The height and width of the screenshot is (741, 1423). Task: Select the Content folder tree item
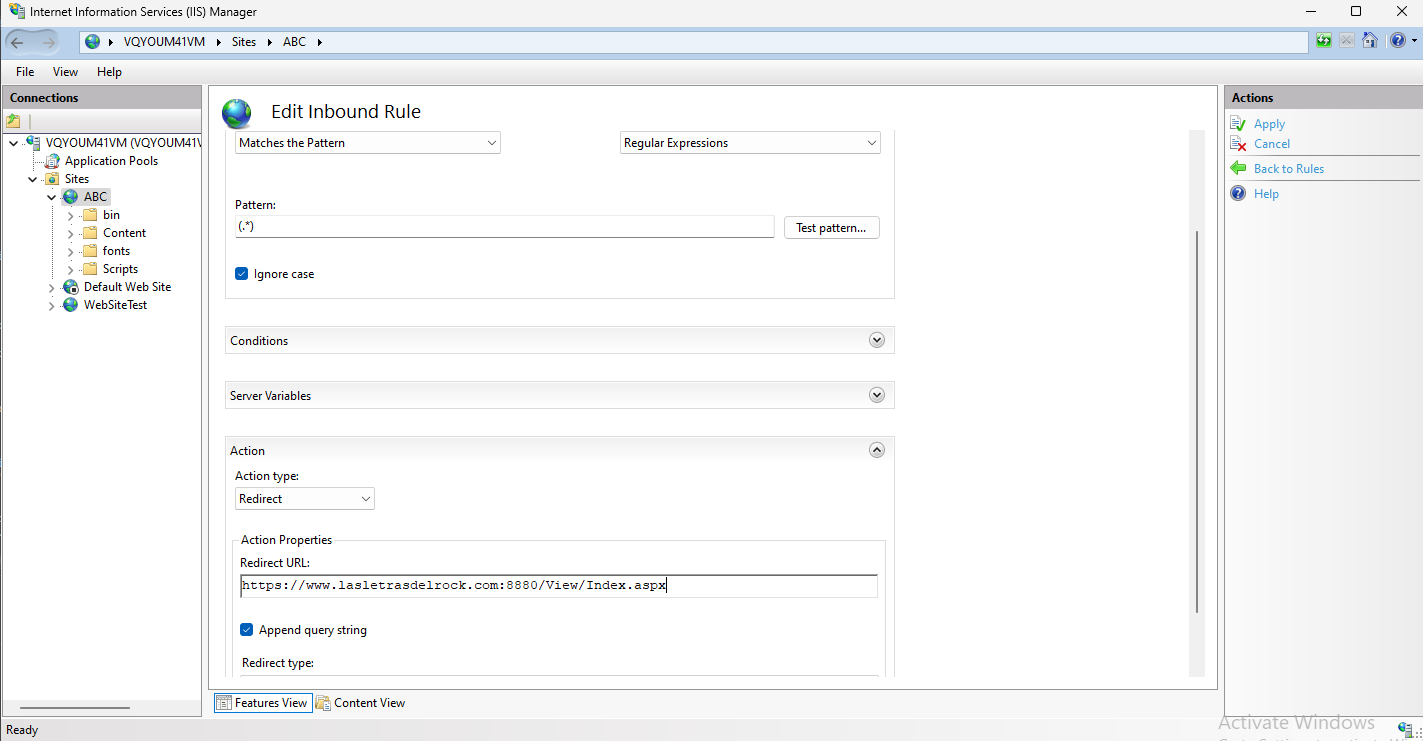[124, 233]
